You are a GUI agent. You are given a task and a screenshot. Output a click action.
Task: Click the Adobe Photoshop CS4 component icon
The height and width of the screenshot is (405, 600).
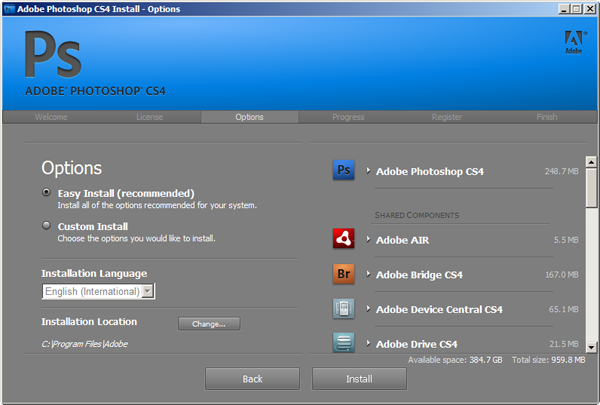[x=344, y=171]
